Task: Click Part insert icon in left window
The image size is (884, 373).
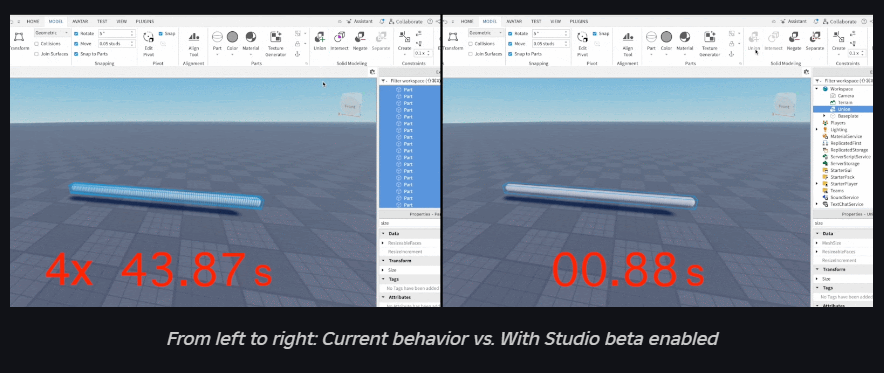Action: pyautogui.click(x=217, y=37)
